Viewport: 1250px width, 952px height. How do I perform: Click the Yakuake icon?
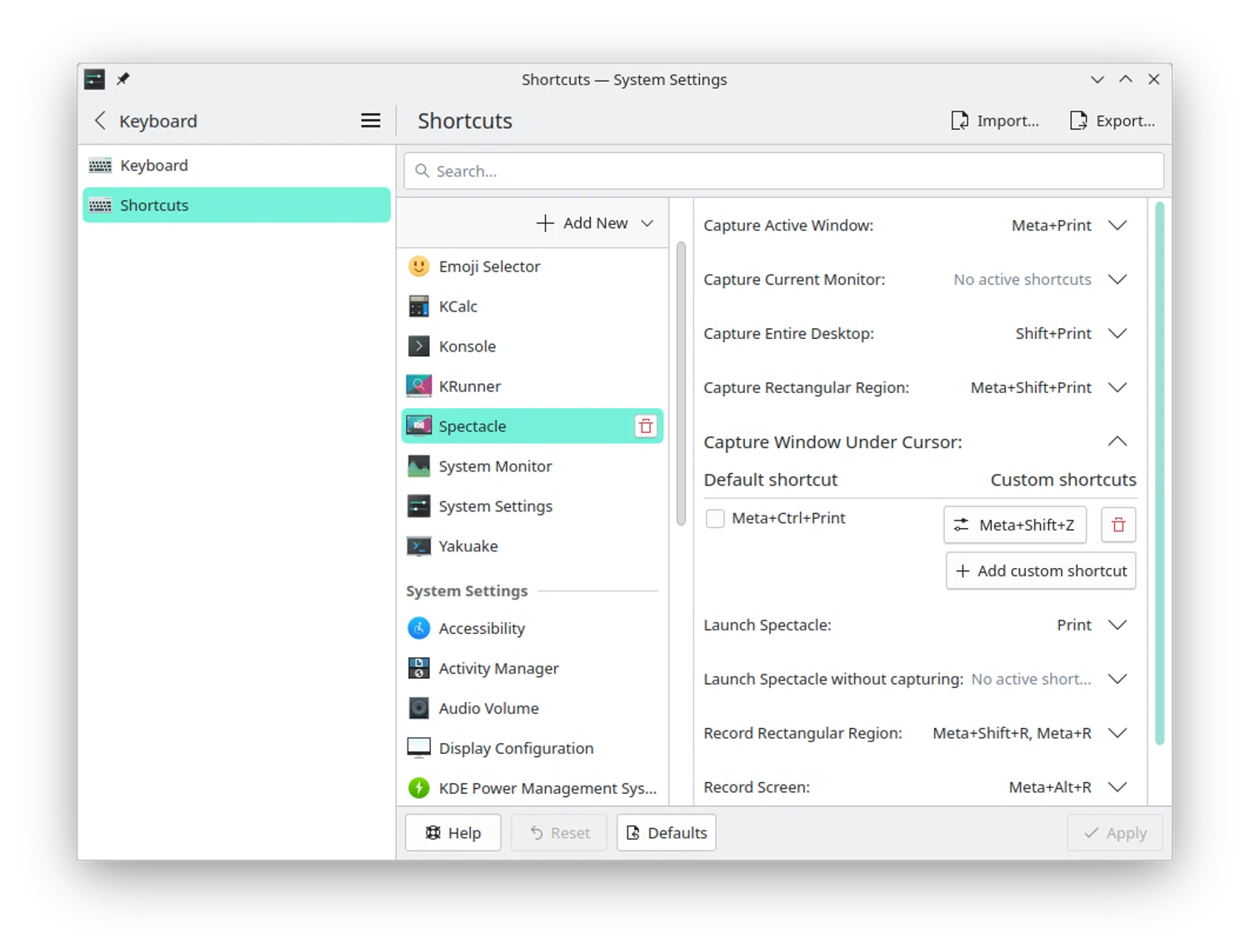pyautogui.click(x=418, y=546)
